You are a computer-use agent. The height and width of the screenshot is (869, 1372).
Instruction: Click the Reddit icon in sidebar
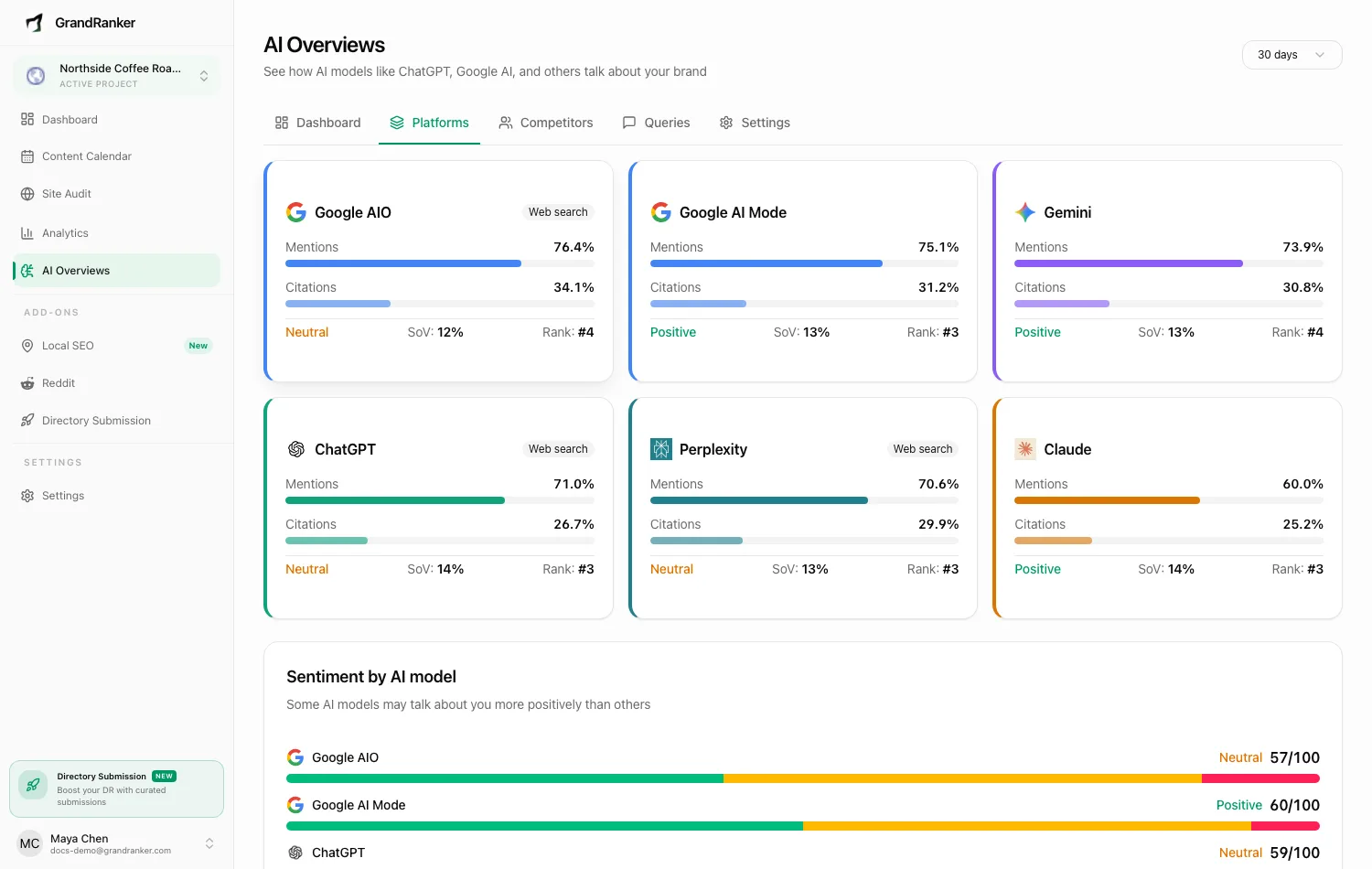click(x=27, y=383)
